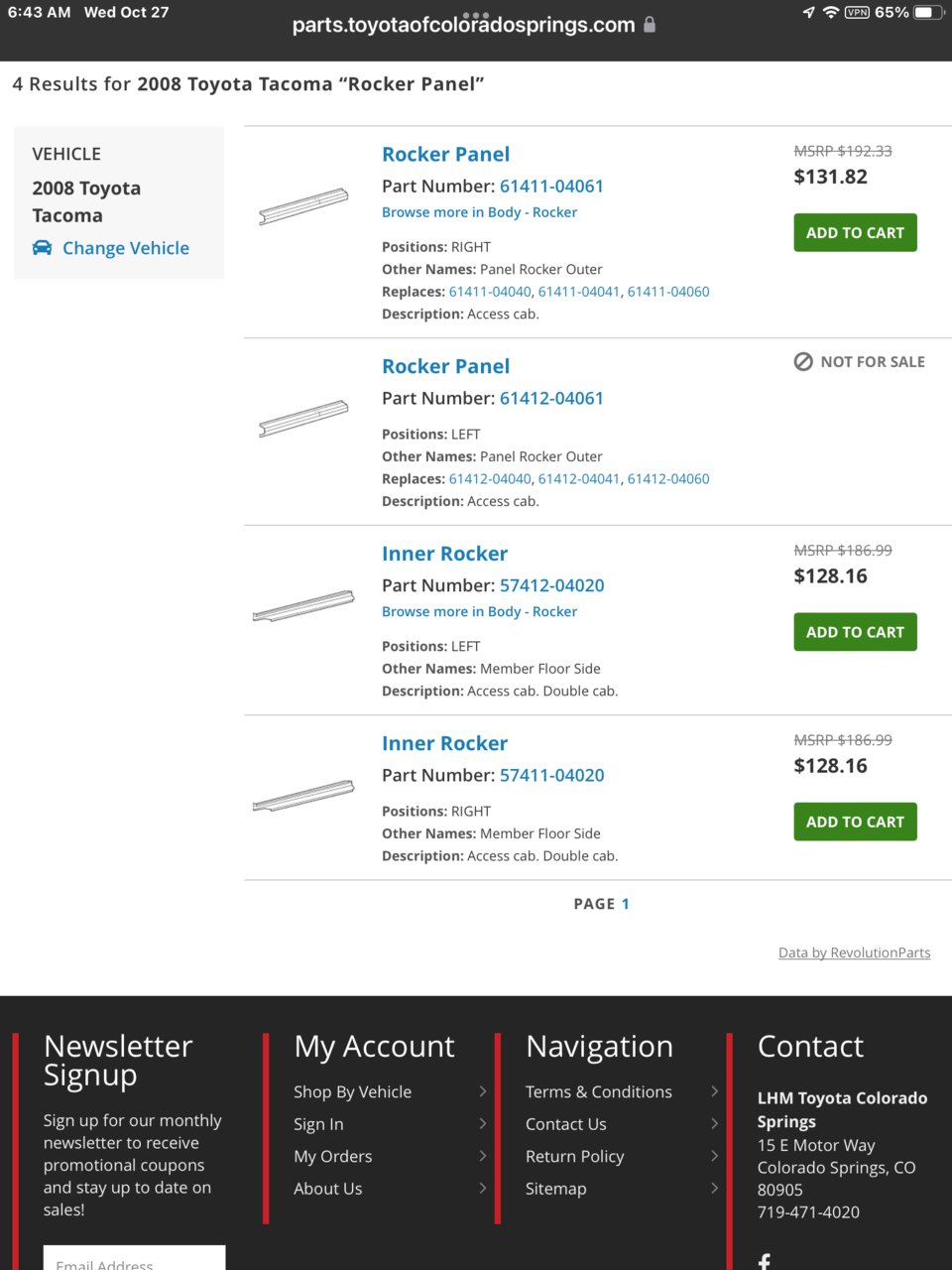Tap the padlock icon in address bar
952x1270 pixels.
point(650,25)
